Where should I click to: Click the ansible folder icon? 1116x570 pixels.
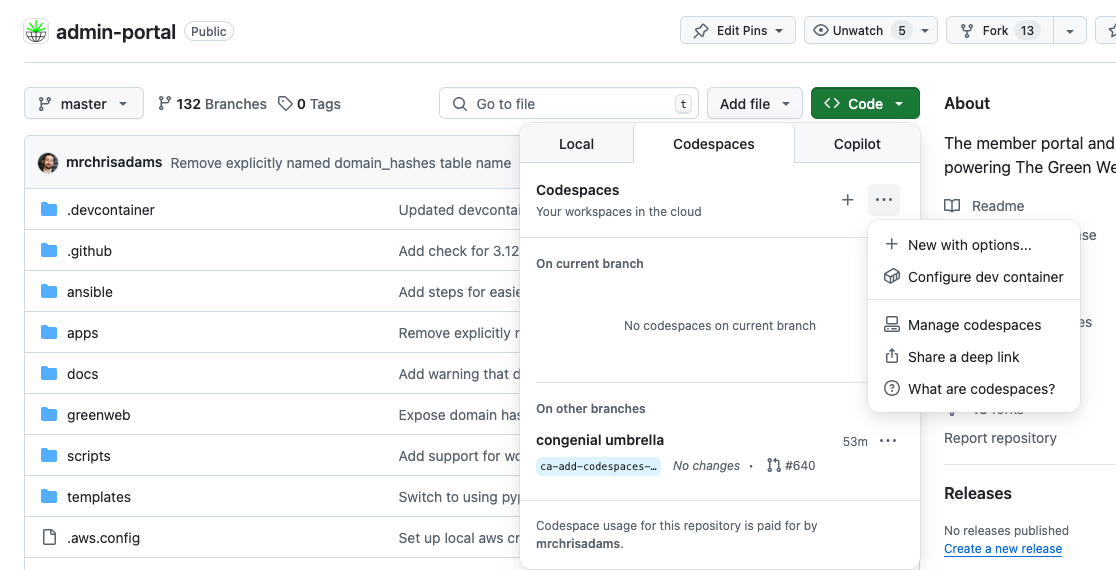48,291
